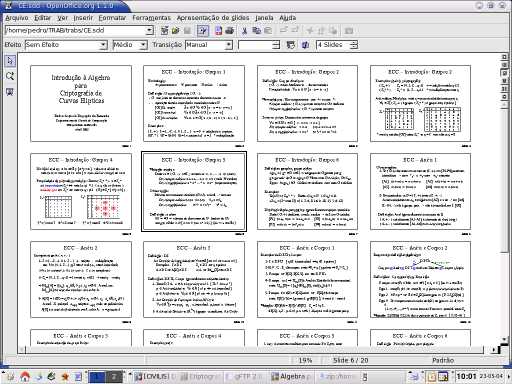Click the Redo arrow icon

295,31
